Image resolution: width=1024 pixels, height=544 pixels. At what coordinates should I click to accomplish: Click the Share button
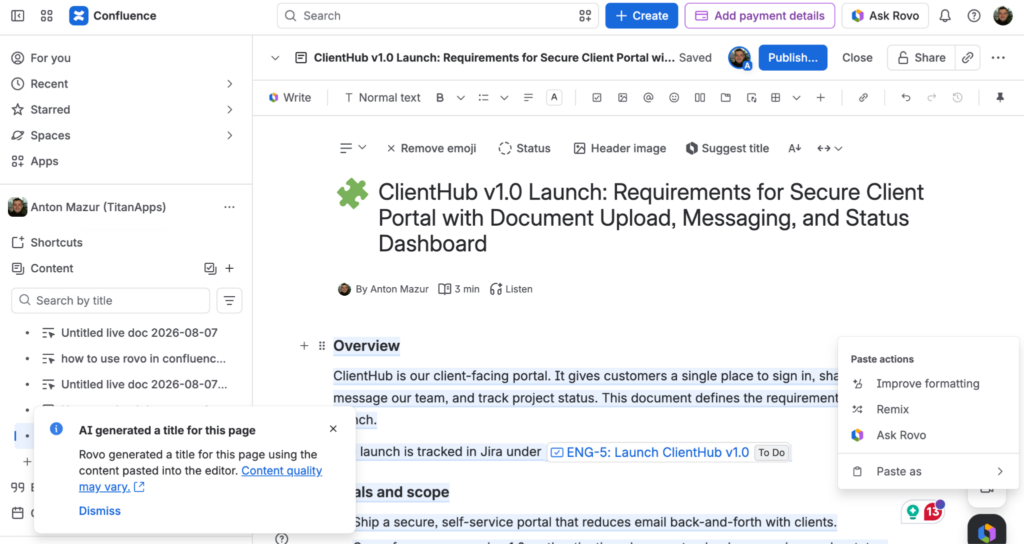click(921, 57)
